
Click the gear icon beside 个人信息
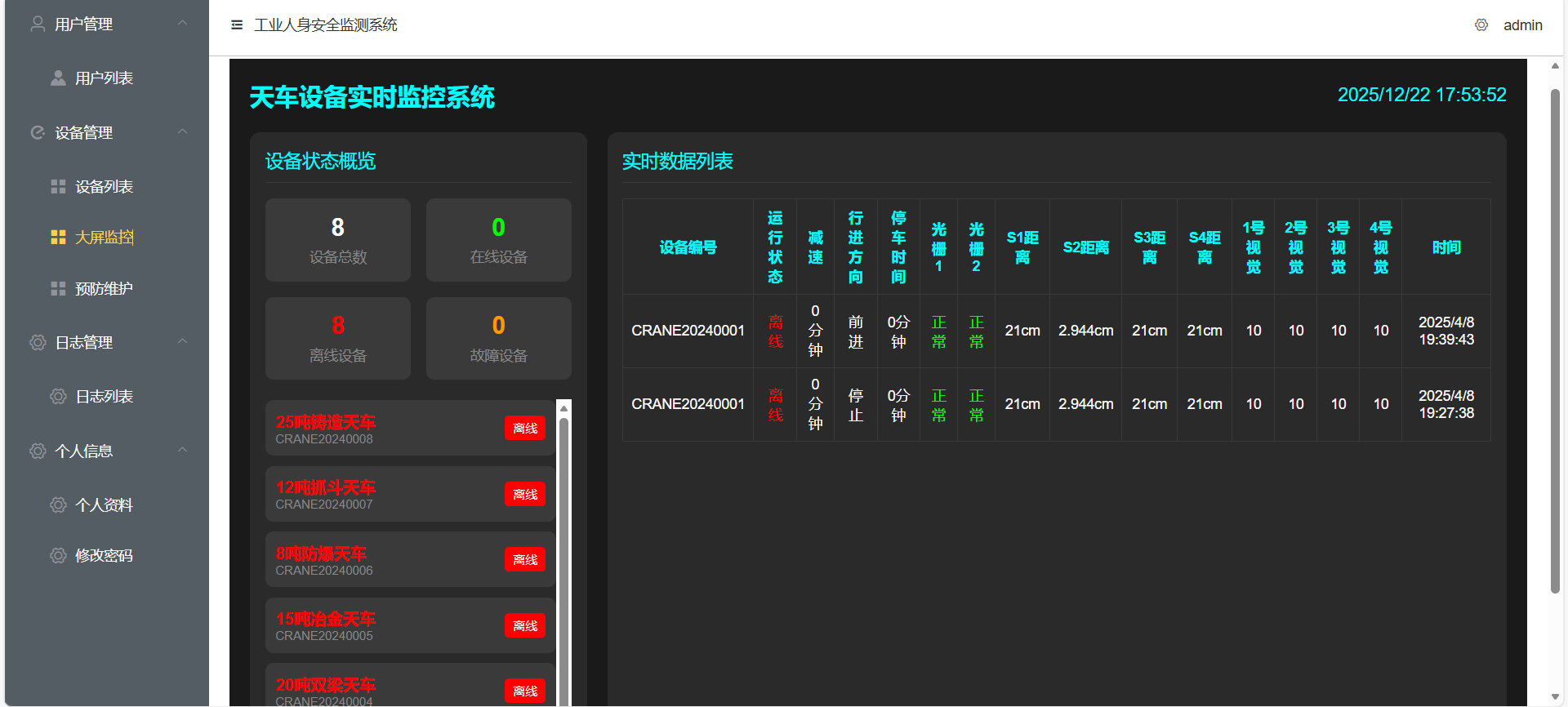coord(38,451)
